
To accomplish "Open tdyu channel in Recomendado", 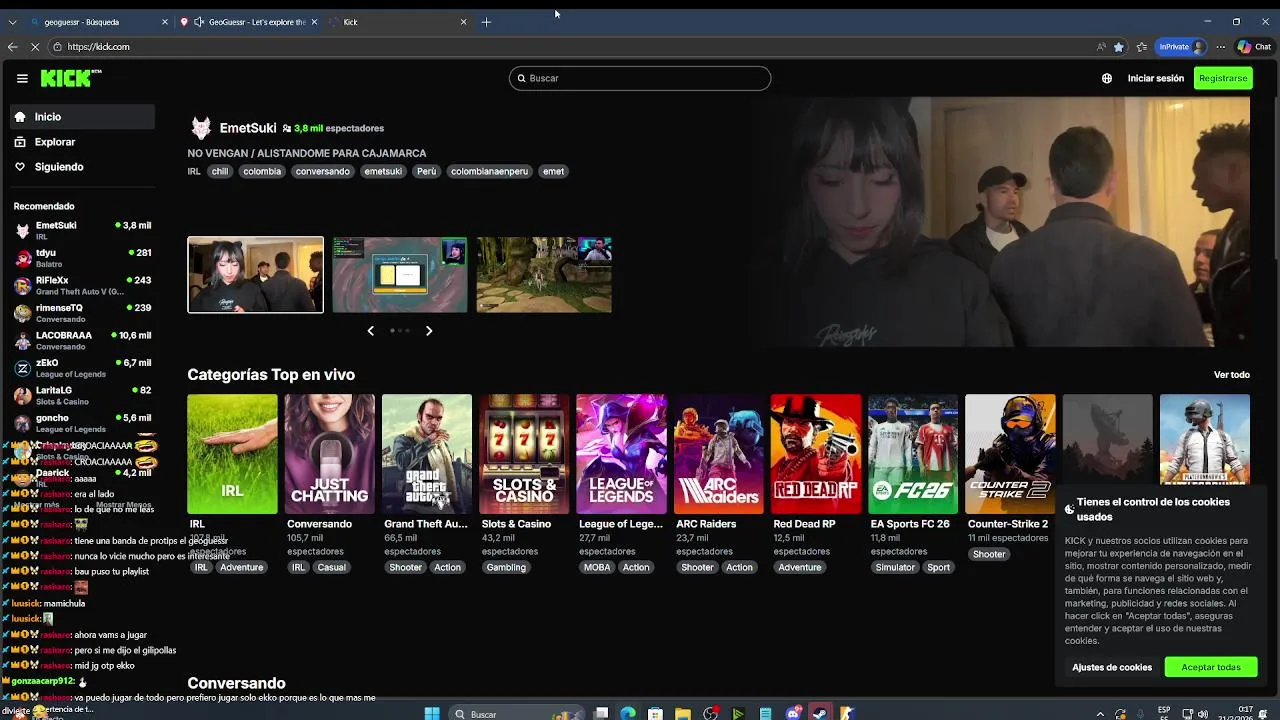I will click(x=83, y=258).
